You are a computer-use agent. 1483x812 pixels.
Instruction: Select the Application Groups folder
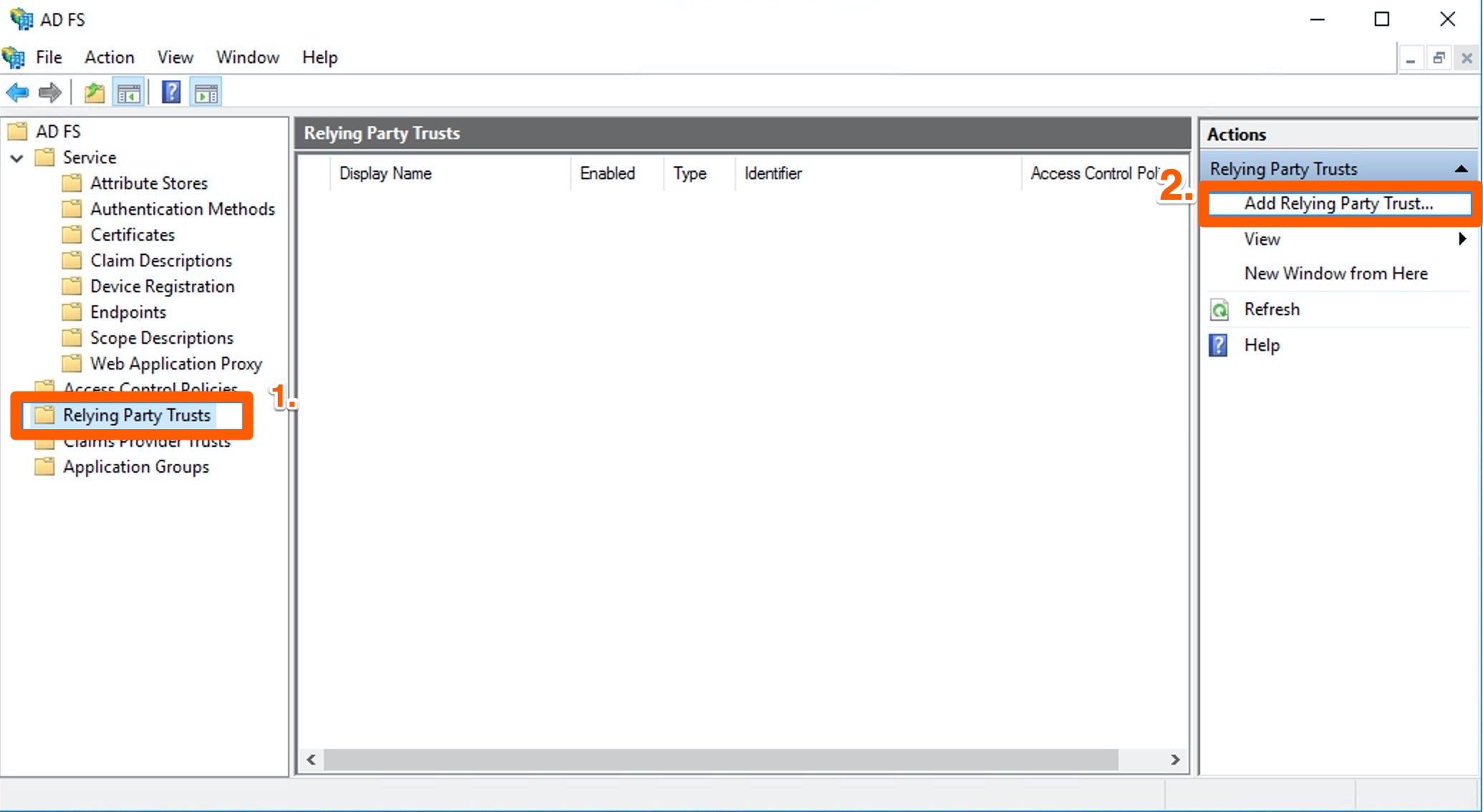(136, 467)
